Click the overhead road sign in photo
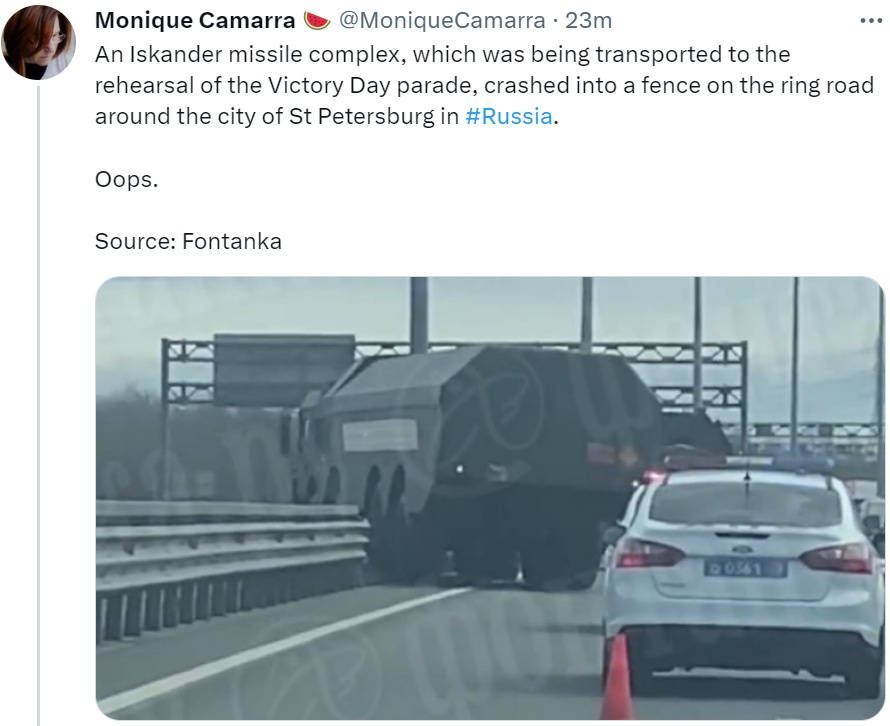Image resolution: width=890 pixels, height=726 pixels. click(284, 370)
